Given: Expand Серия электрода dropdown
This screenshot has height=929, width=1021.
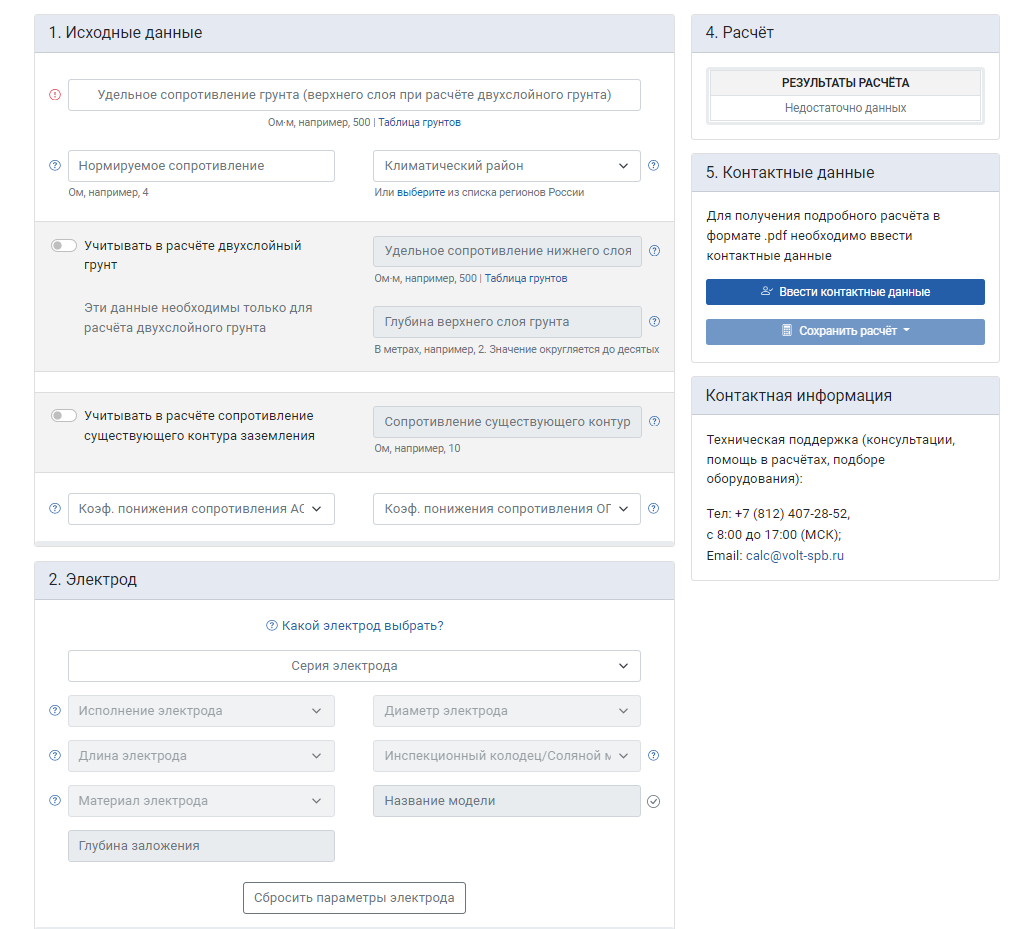Looking at the screenshot, I should point(354,666).
